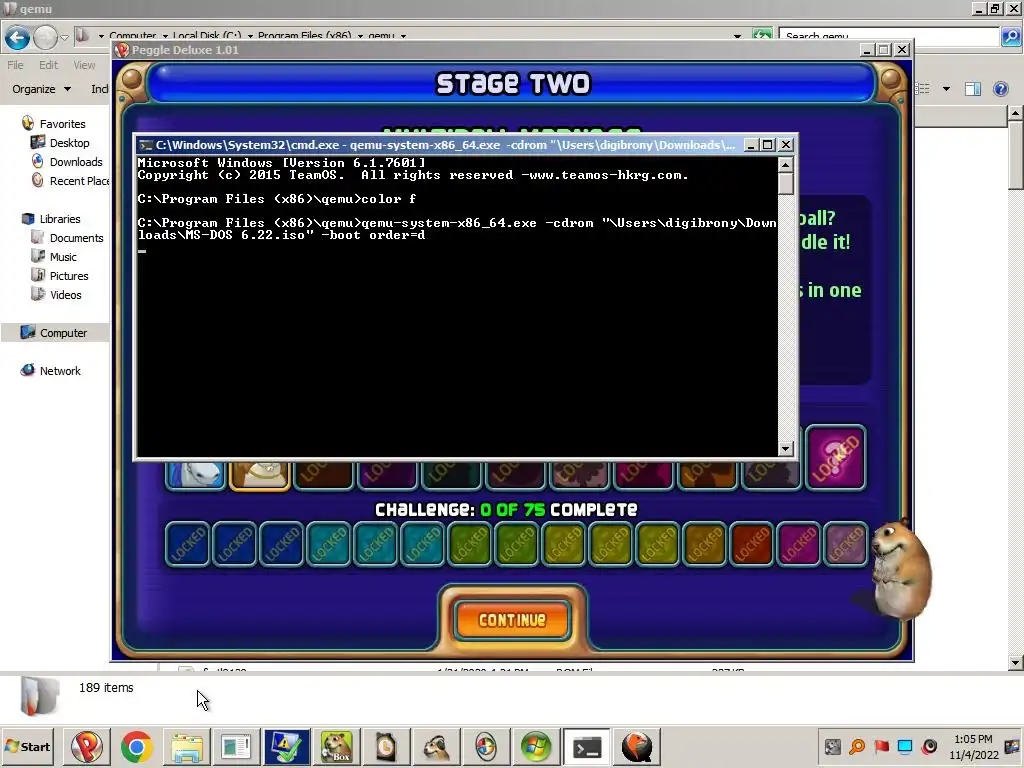Open Explorer Help with the question mark icon

(x=1000, y=89)
